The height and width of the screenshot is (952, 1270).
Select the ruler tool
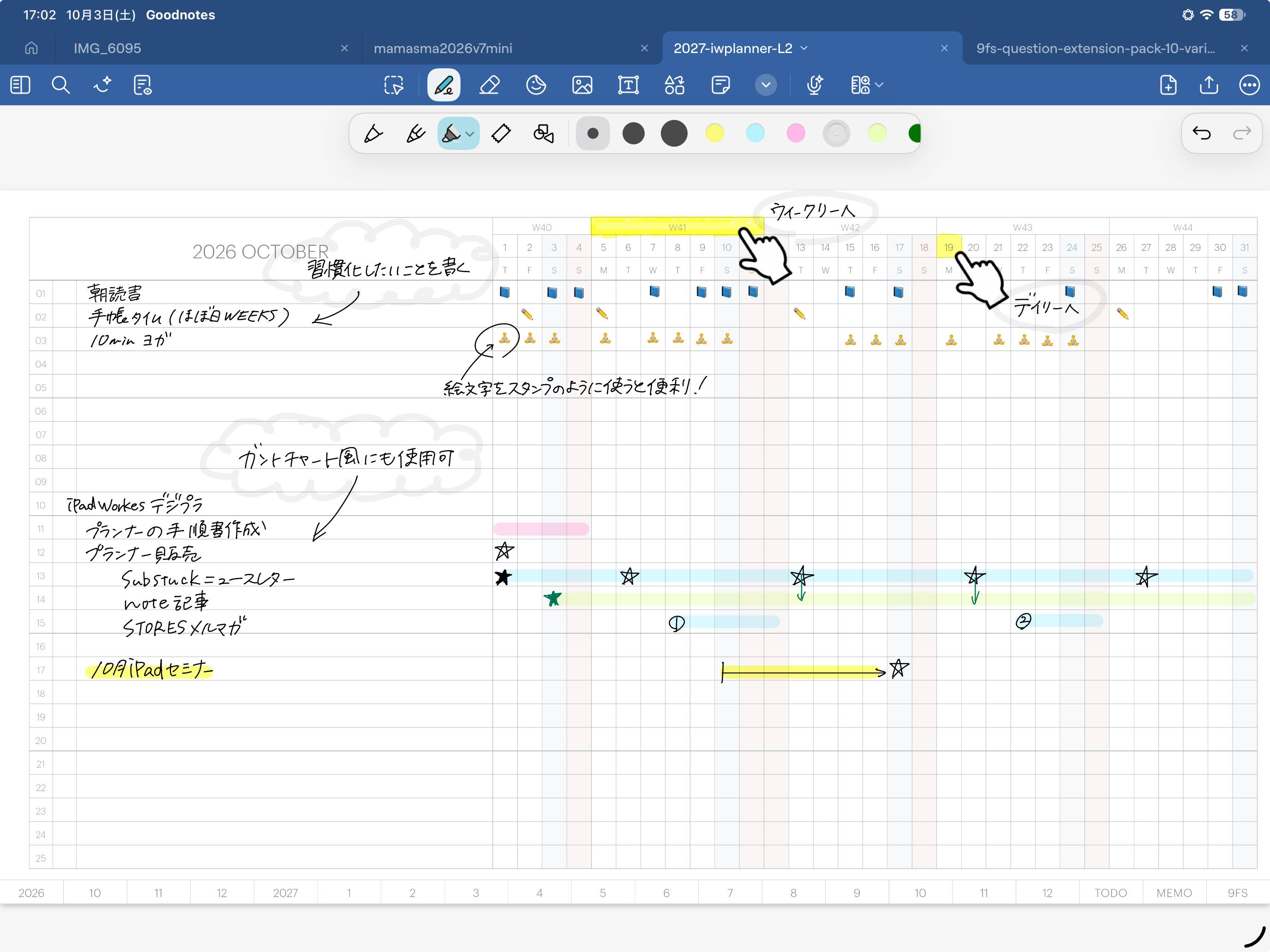coord(501,134)
